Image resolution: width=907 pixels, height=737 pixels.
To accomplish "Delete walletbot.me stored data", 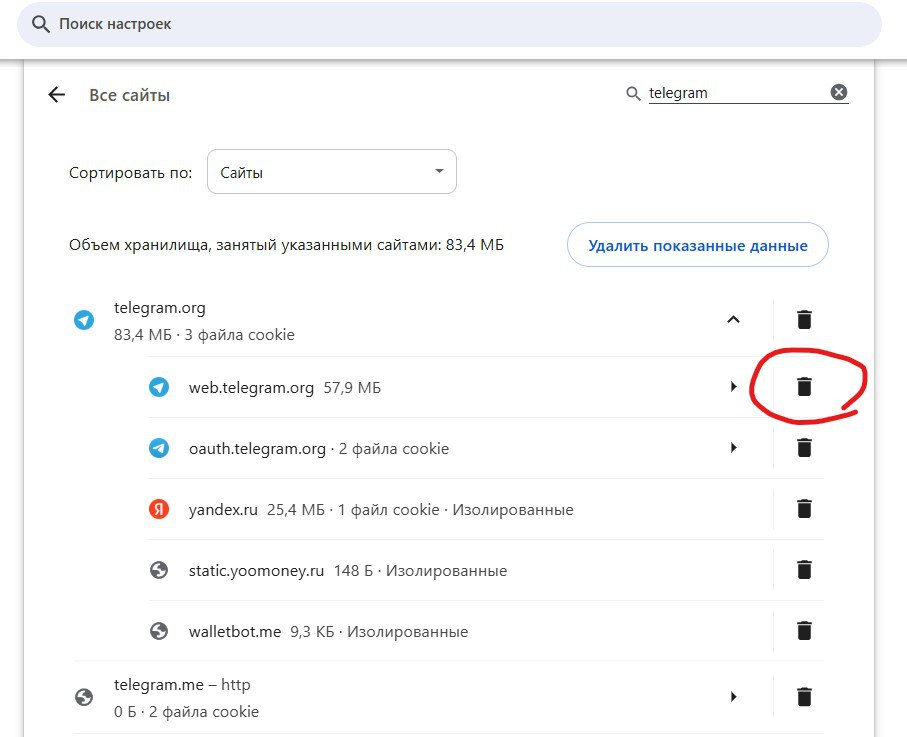I will [804, 631].
